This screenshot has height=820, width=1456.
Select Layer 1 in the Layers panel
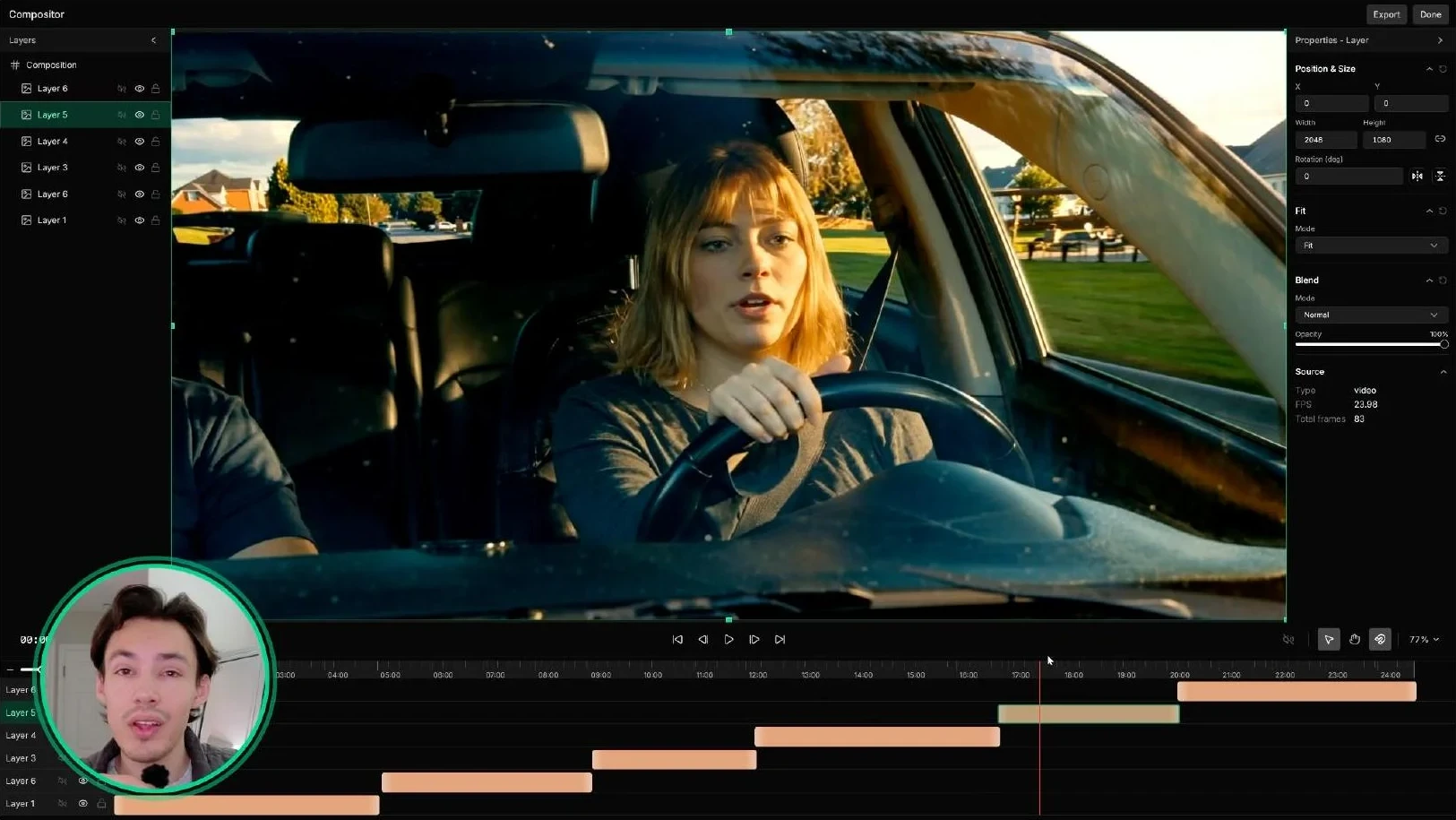[x=85, y=220]
